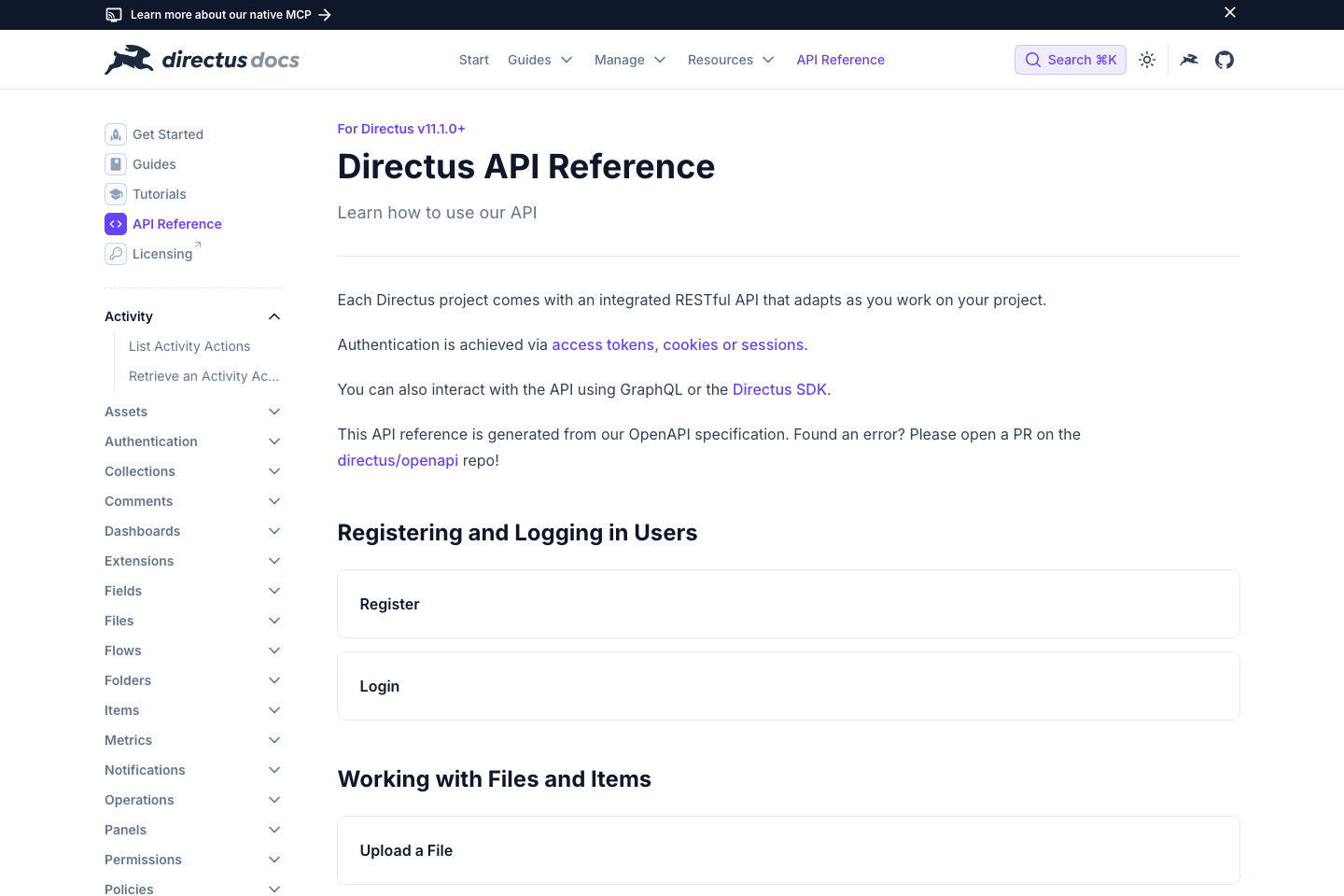This screenshot has height=896, width=1344.
Task: Expand the Login accordion panel
Action: point(788,686)
